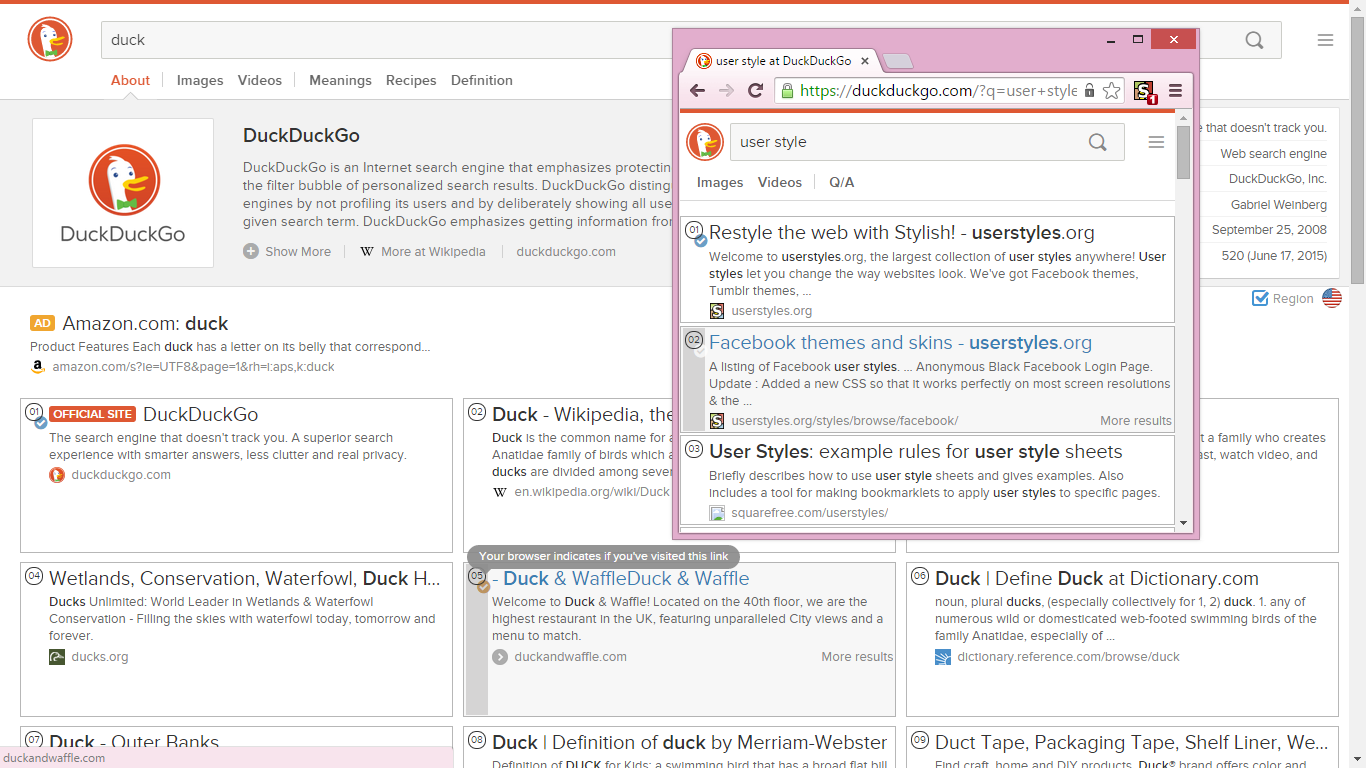Image resolution: width=1366 pixels, height=768 pixels.
Task: Click the Wikipedia W icon next to More at Wikipedia
Action: pos(366,251)
